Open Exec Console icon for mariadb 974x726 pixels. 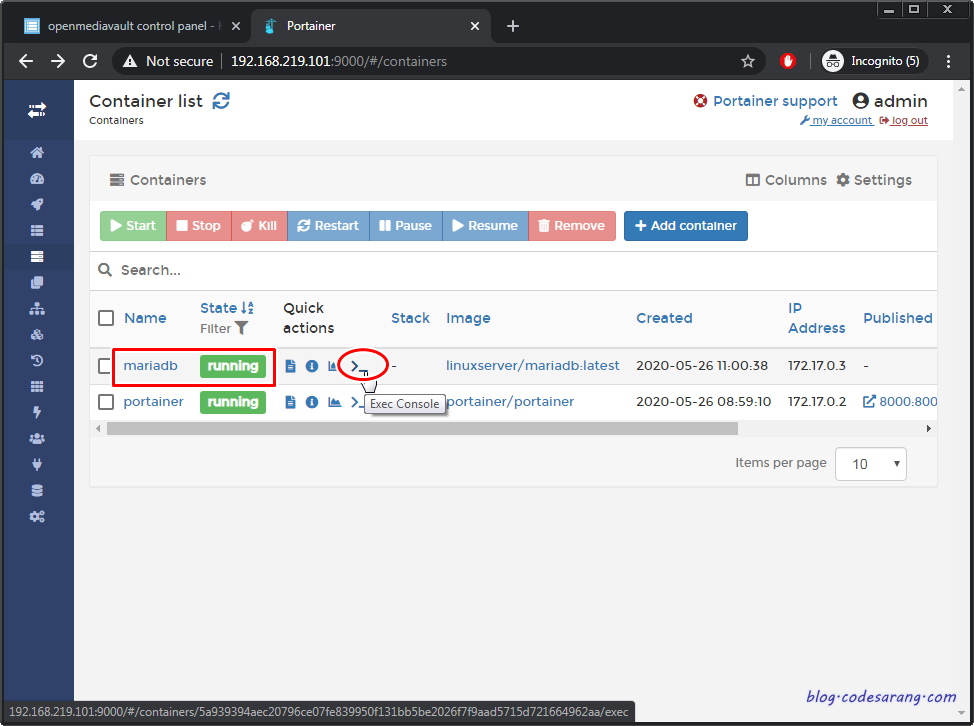tap(359, 366)
